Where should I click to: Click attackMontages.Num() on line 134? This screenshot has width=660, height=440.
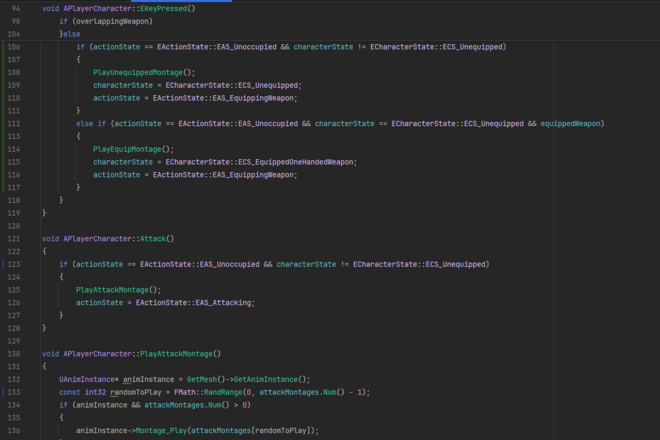187,405
